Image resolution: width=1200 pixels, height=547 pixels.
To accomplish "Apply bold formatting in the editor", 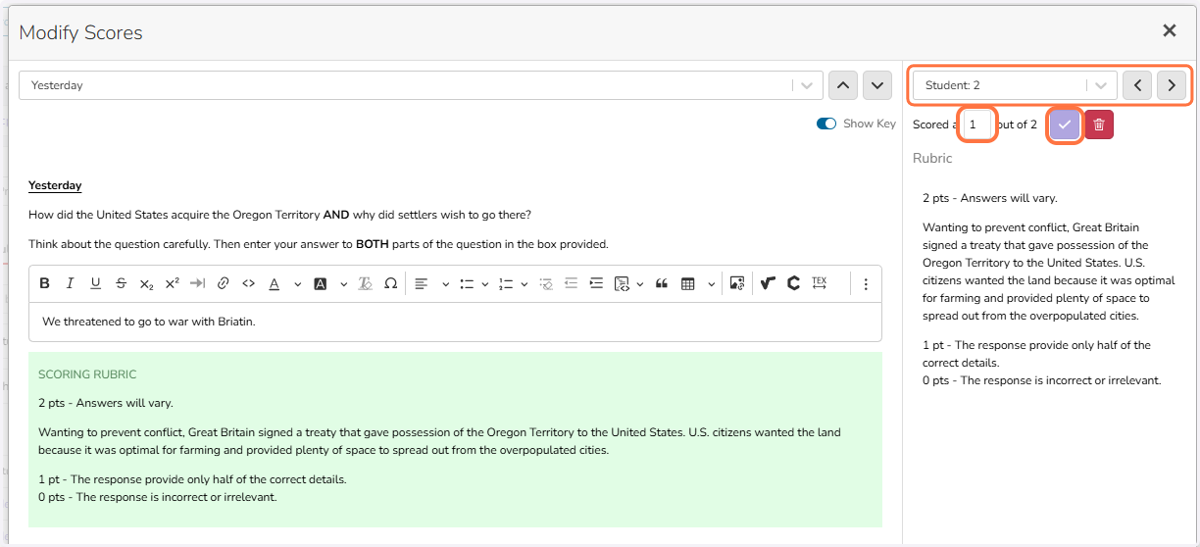I will click(x=44, y=284).
